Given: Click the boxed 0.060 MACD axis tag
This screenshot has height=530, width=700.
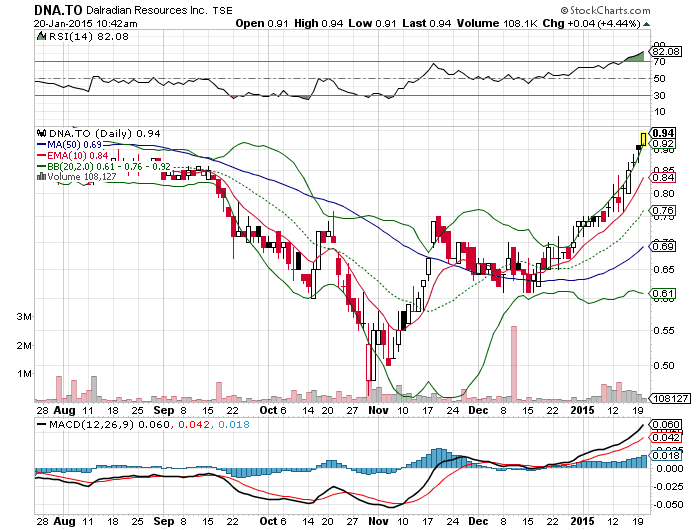Looking at the screenshot, I should point(666,424).
